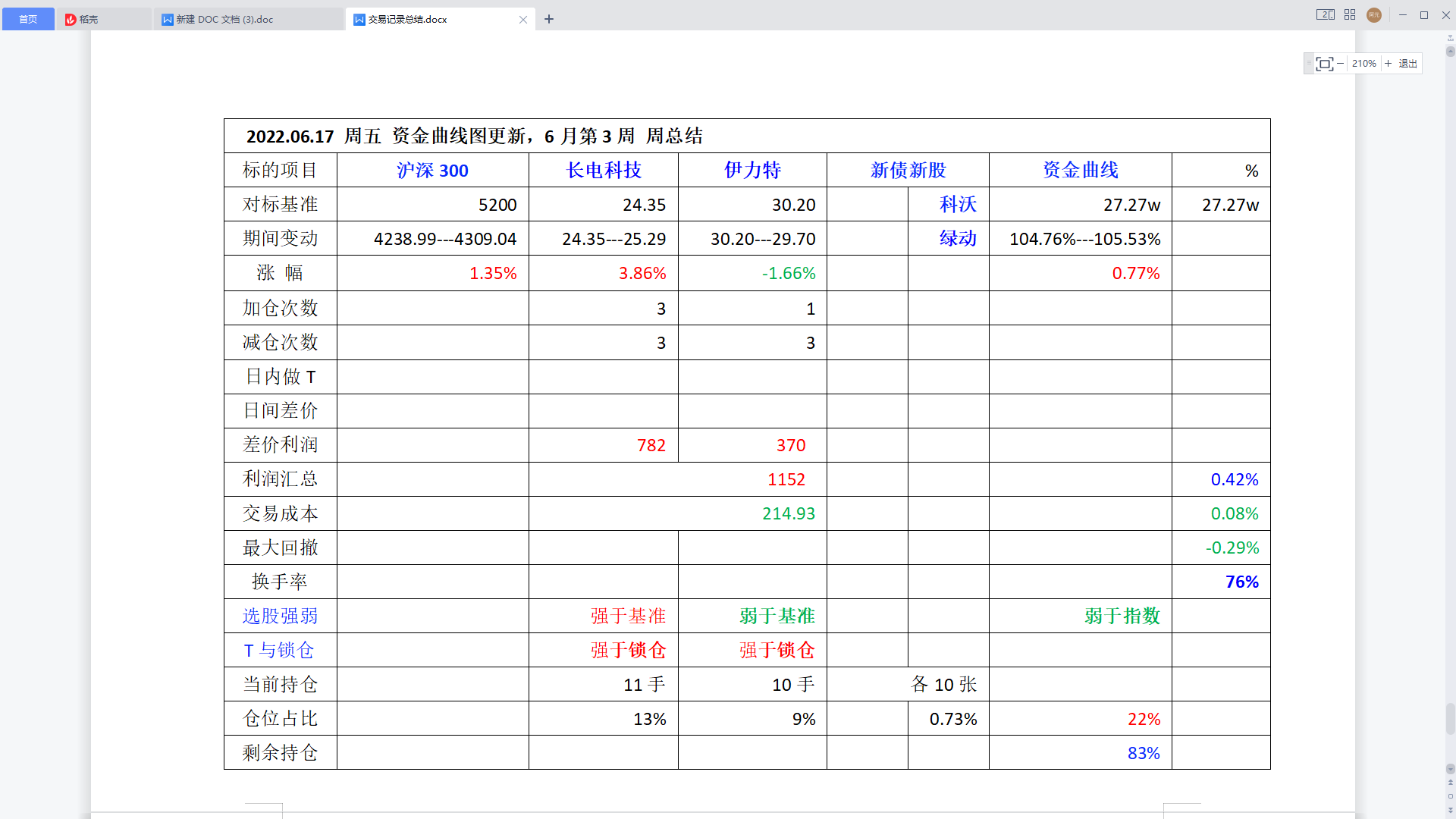Jump to previous page via double-arrow icon
This screenshot has width=1456, height=819.
(1451, 783)
